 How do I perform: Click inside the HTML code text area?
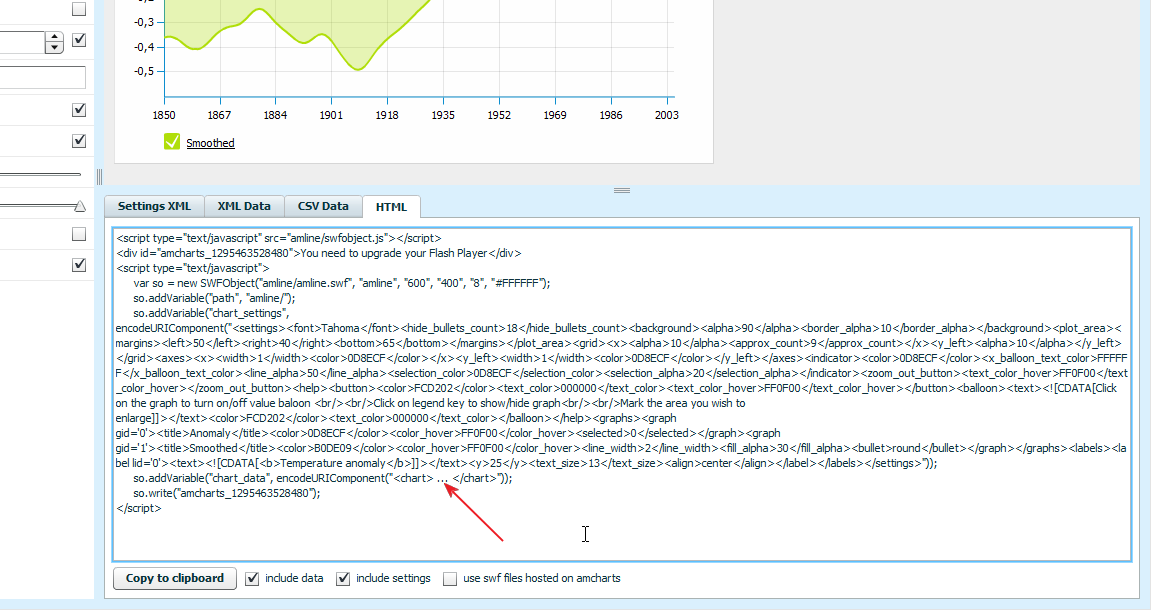click(622, 395)
